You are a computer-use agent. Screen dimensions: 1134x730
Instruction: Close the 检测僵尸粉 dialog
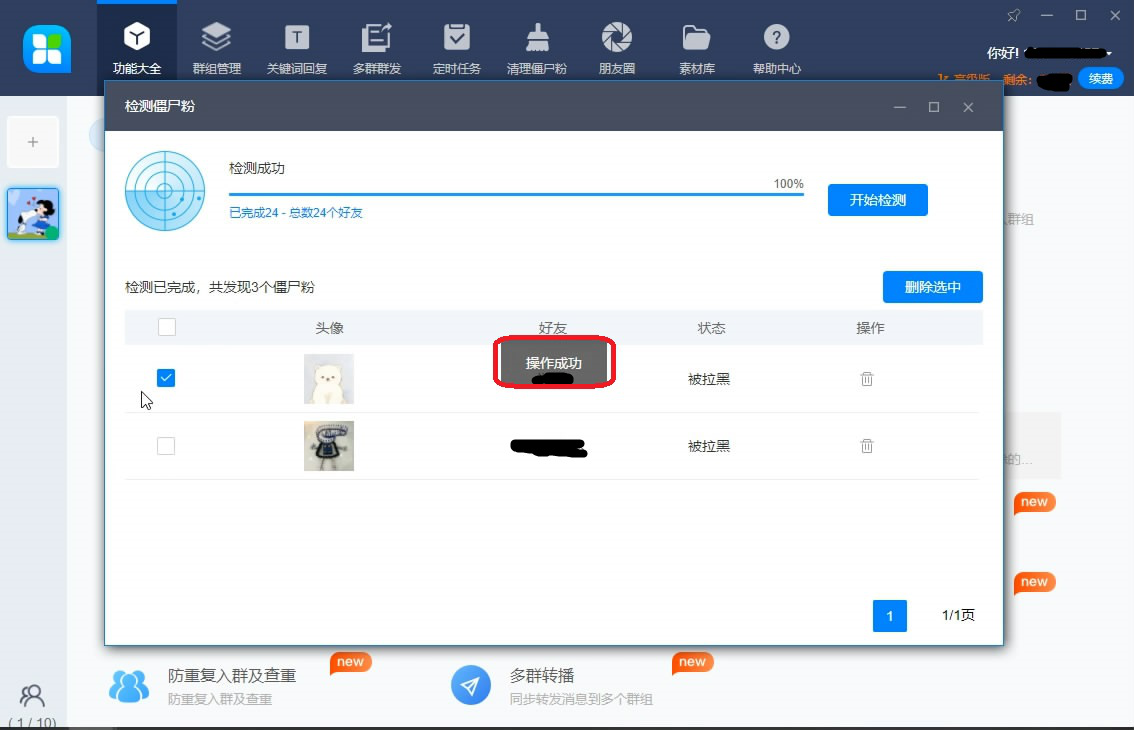pyautogui.click(x=968, y=107)
